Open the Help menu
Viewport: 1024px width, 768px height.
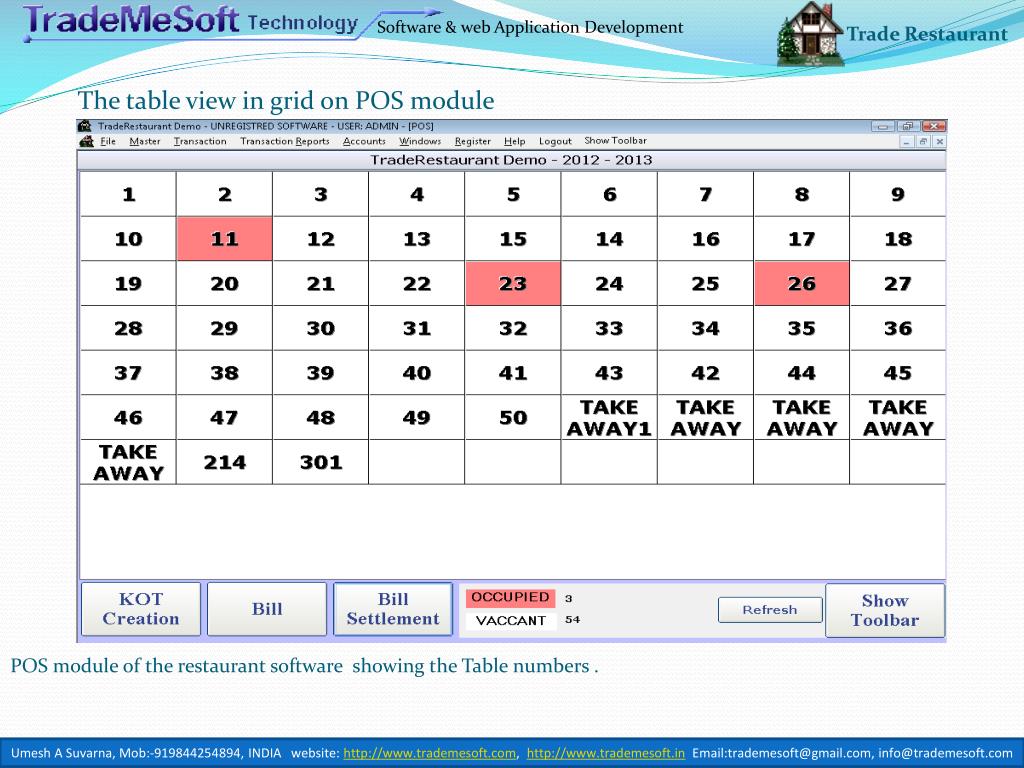coord(514,141)
